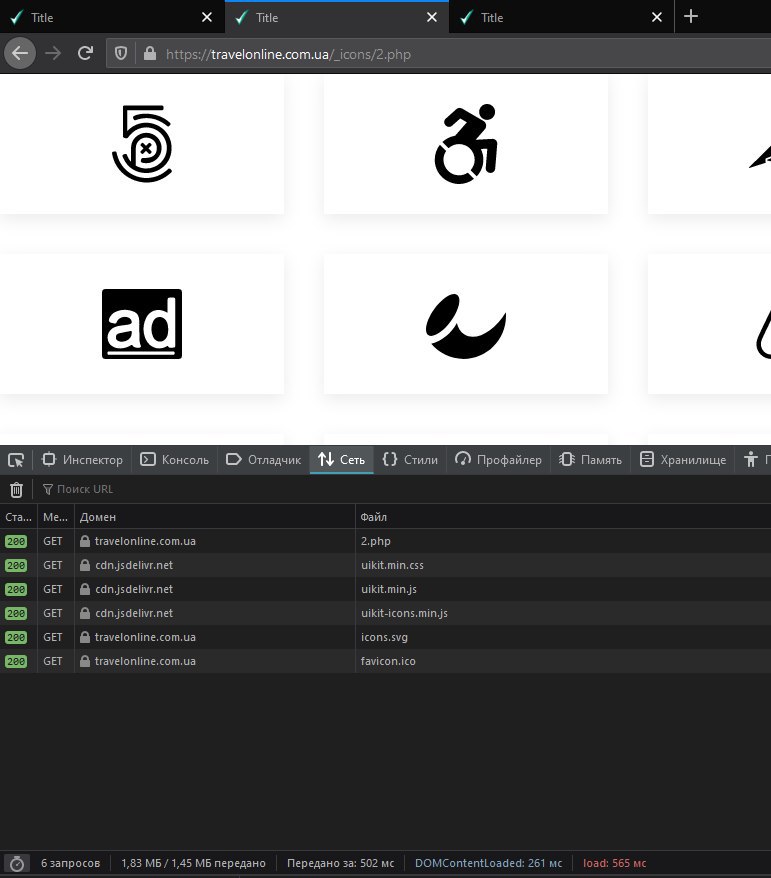Open the Хранилище storage tab

683,460
